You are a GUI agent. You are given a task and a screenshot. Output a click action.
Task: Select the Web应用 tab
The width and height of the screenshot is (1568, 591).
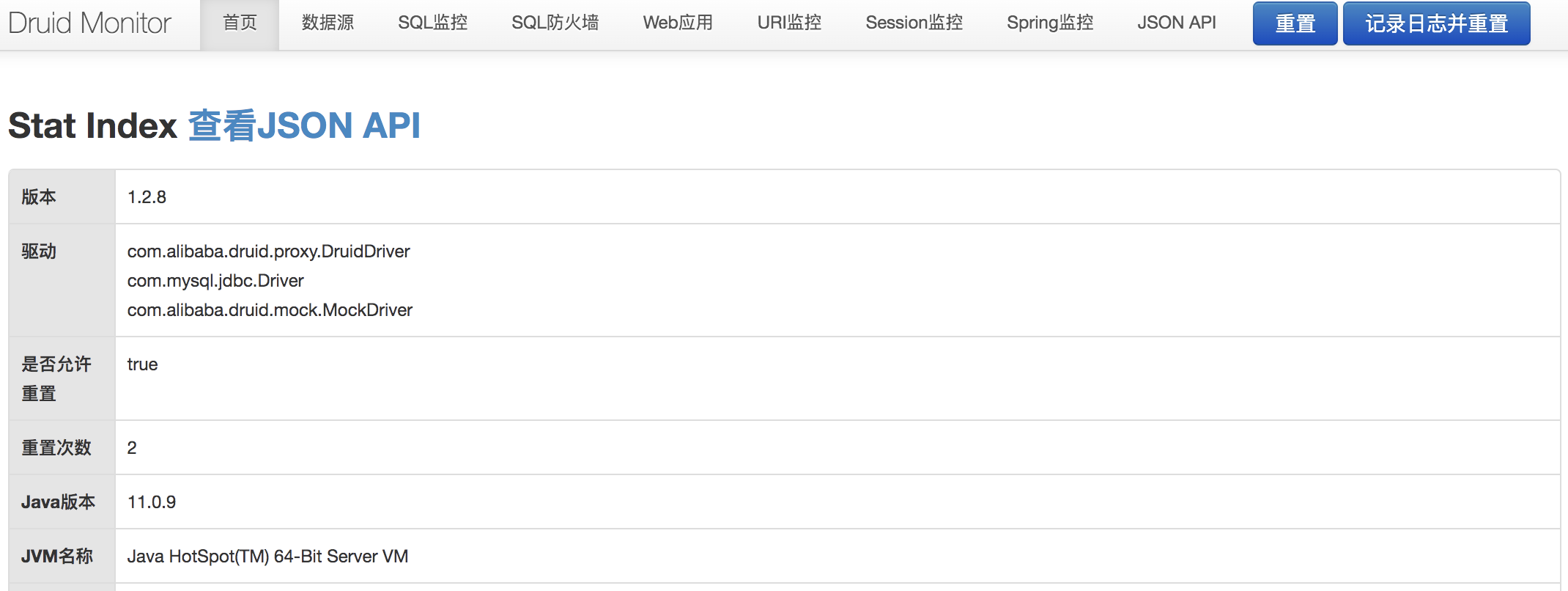point(678,23)
